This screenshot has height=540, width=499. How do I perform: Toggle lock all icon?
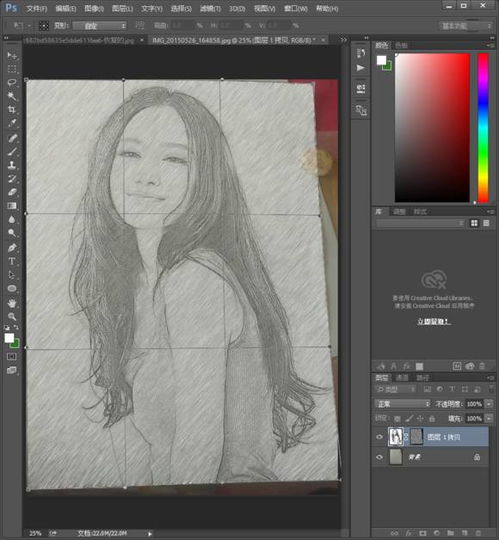[x=432, y=418]
